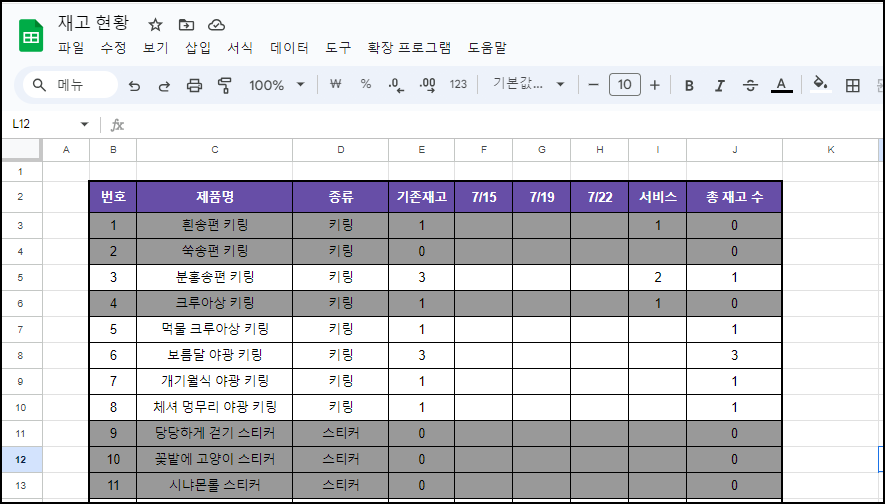This screenshot has width=885, height=504.
Task: Click the 서비스 header cell
Action: [x=658, y=197]
